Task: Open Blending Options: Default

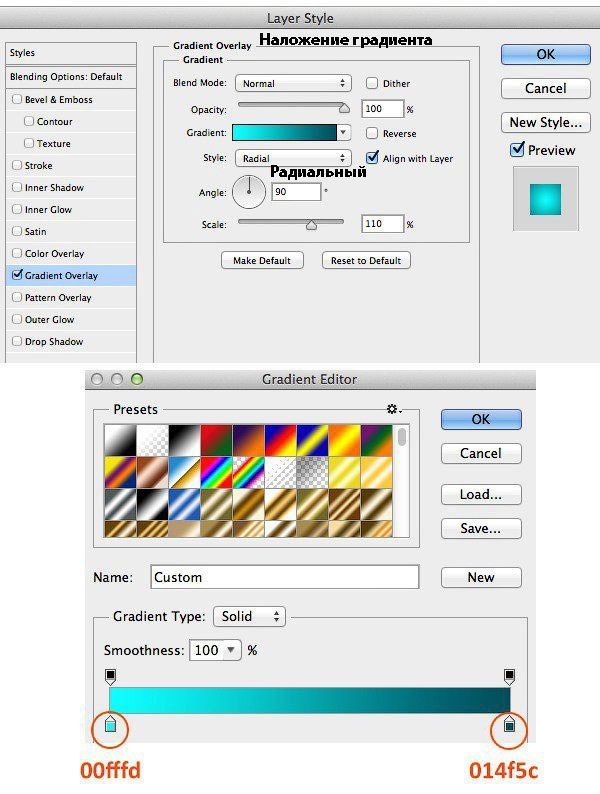Action: [71, 77]
